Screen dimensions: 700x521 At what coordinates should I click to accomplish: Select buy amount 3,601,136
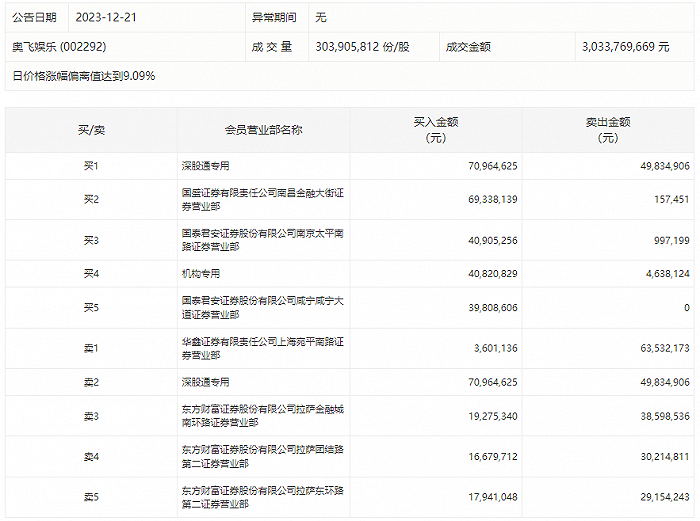(496, 348)
